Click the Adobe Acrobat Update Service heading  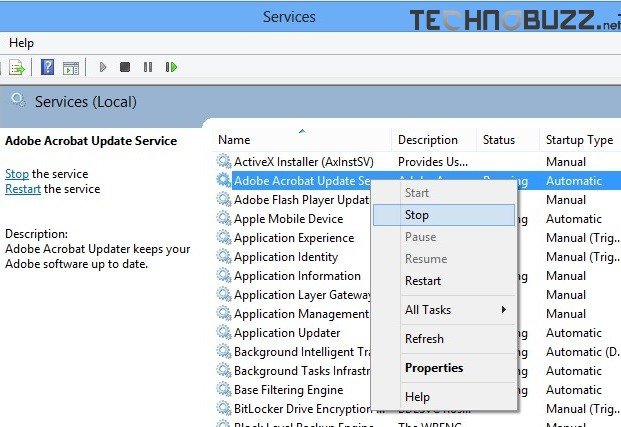91,141
